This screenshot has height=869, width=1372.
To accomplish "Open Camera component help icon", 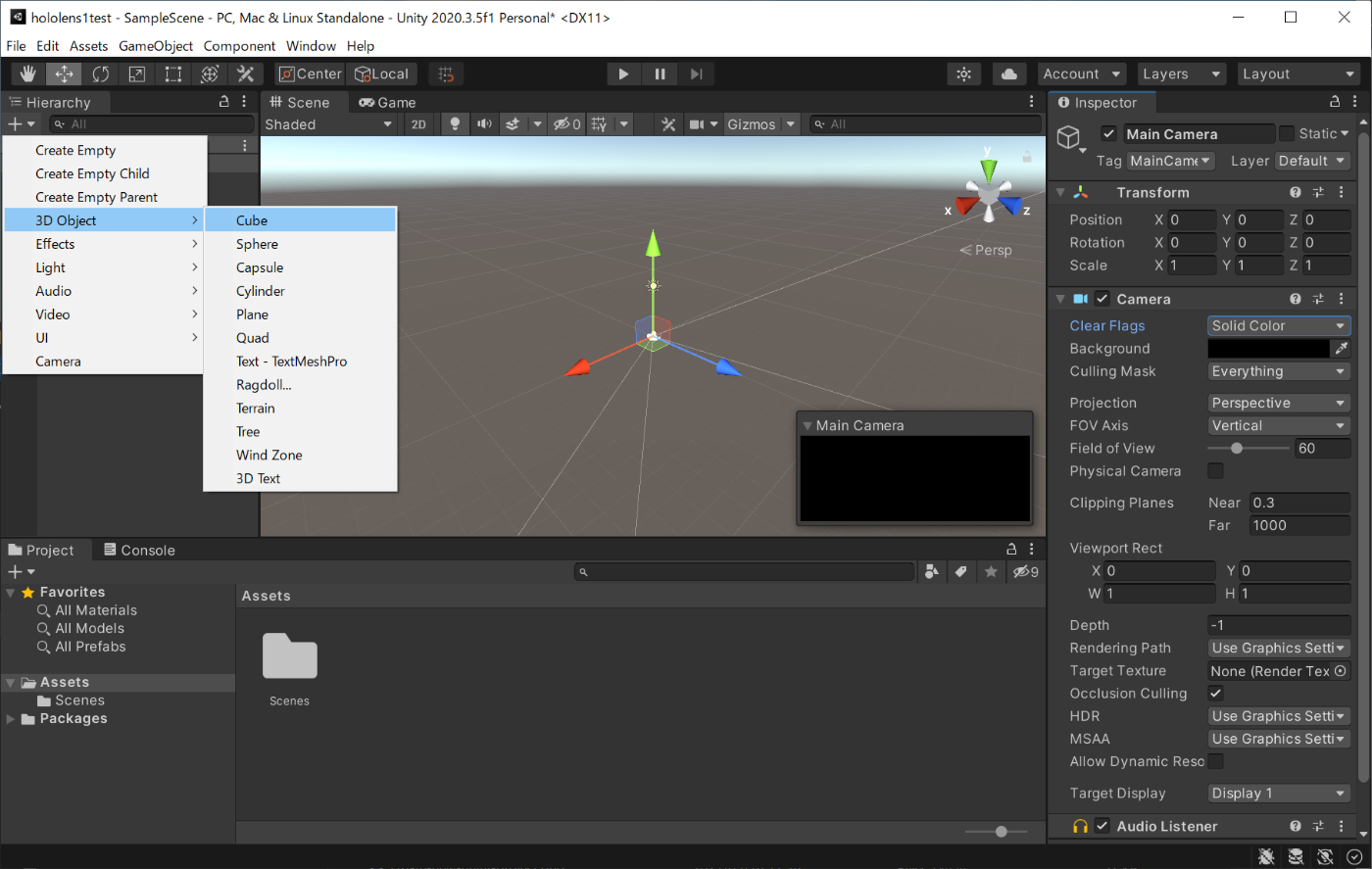I will [x=1296, y=299].
